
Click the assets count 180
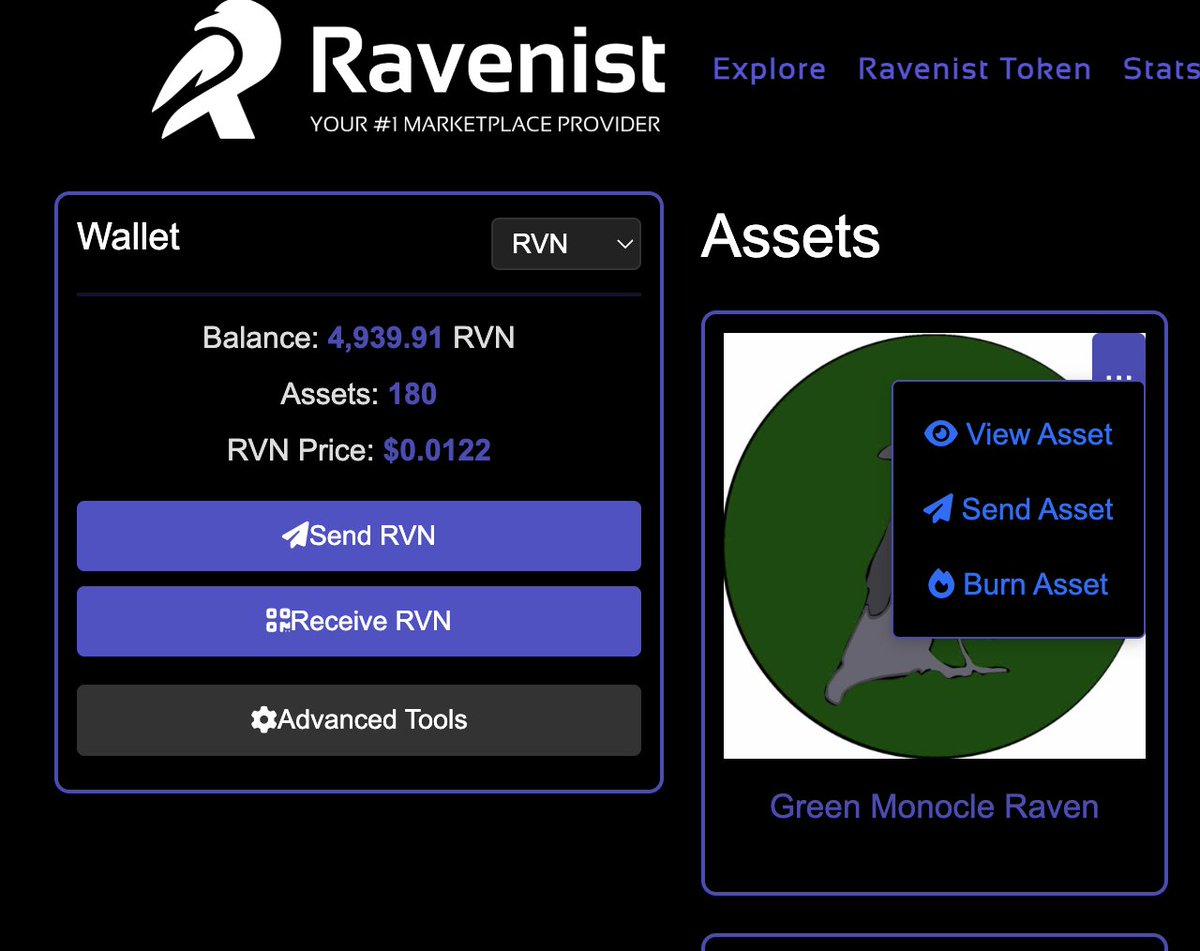coord(413,394)
